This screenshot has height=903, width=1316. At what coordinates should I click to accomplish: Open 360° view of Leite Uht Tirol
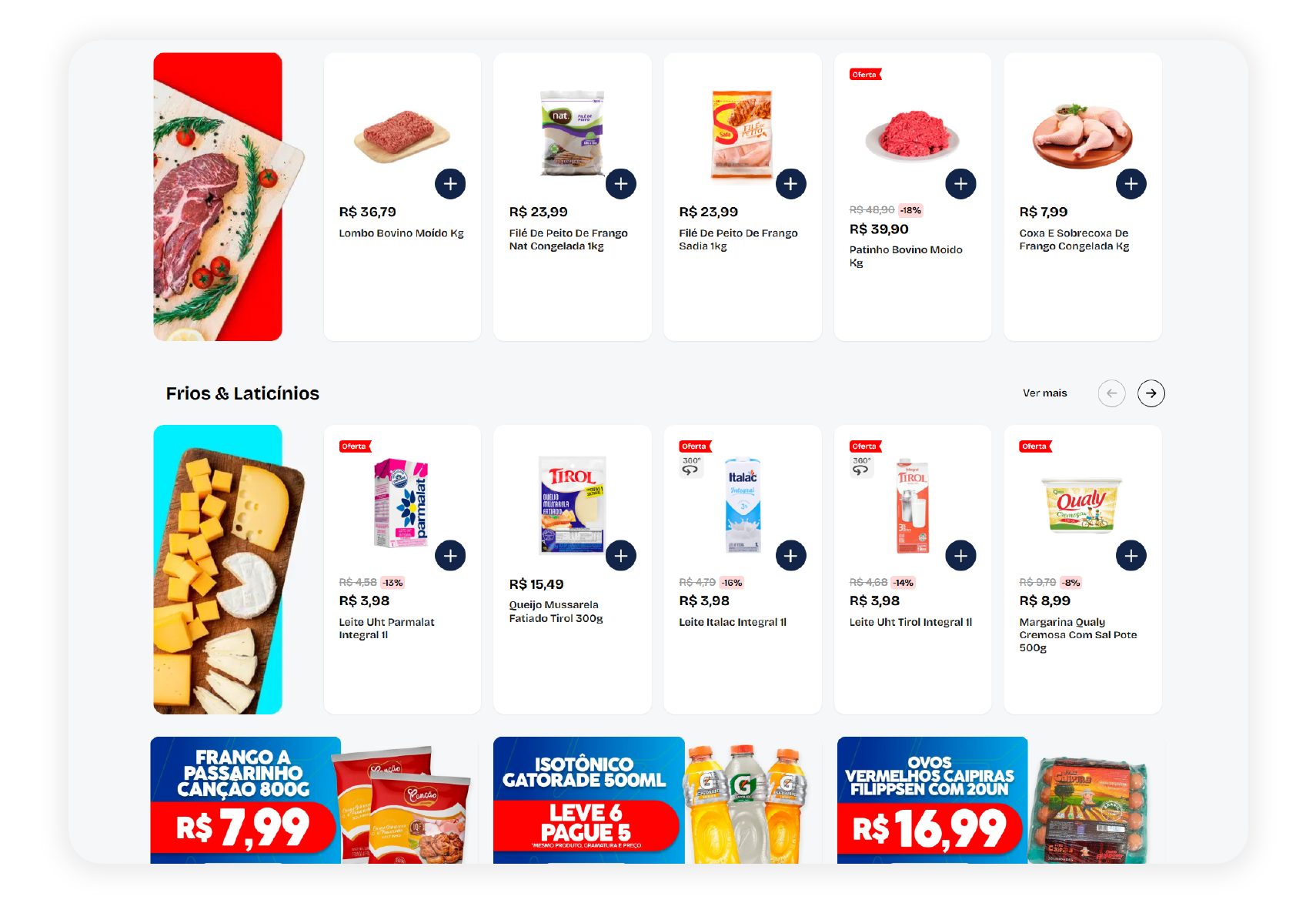coord(861,467)
